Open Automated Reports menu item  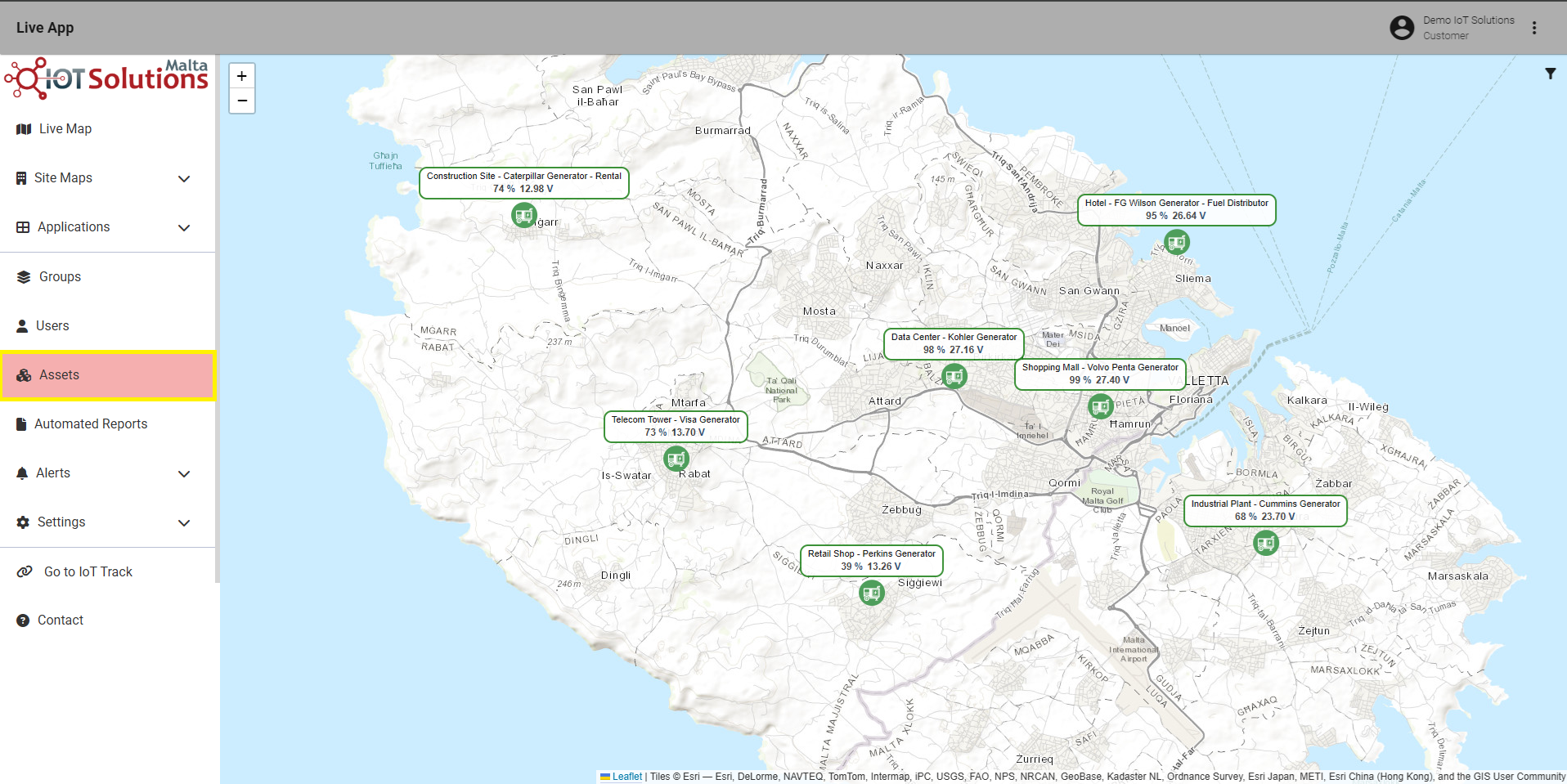108,424
